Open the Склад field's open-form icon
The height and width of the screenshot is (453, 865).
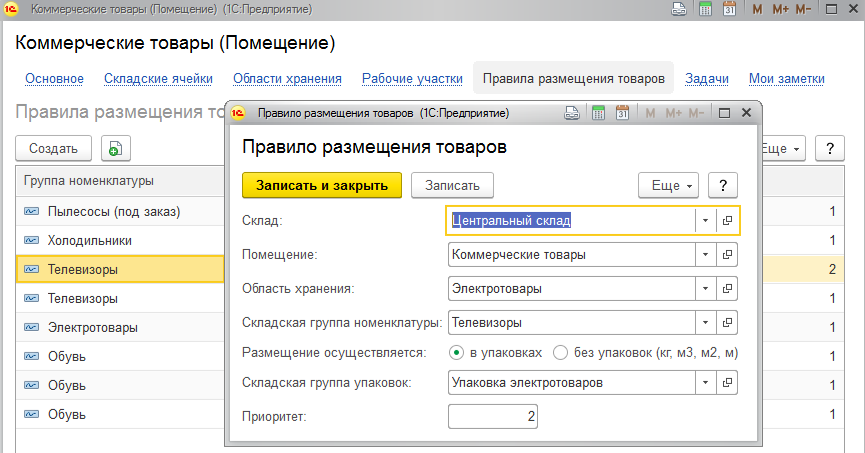[728, 221]
